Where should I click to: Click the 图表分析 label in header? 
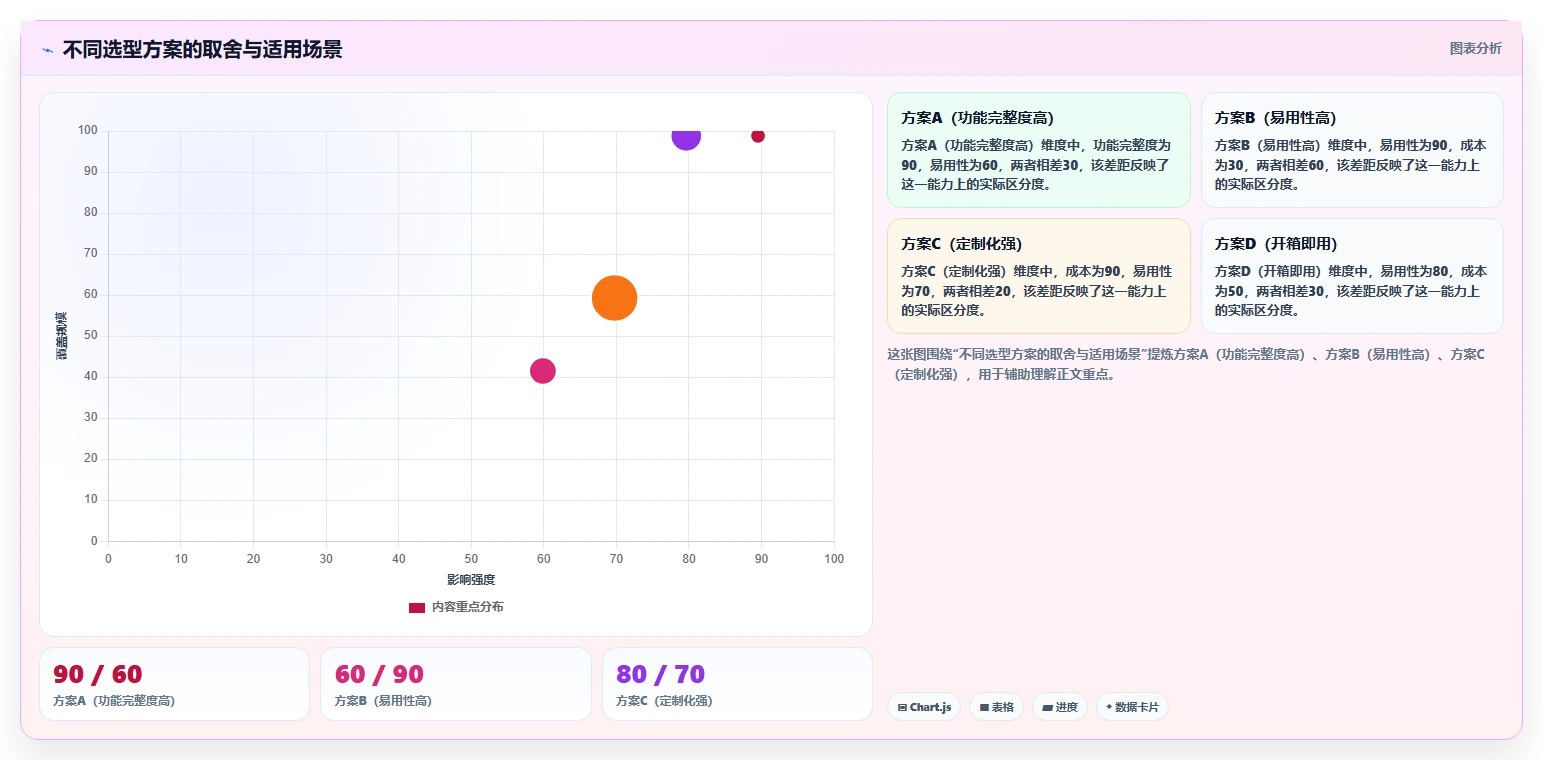pyautogui.click(x=1475, y=48)
